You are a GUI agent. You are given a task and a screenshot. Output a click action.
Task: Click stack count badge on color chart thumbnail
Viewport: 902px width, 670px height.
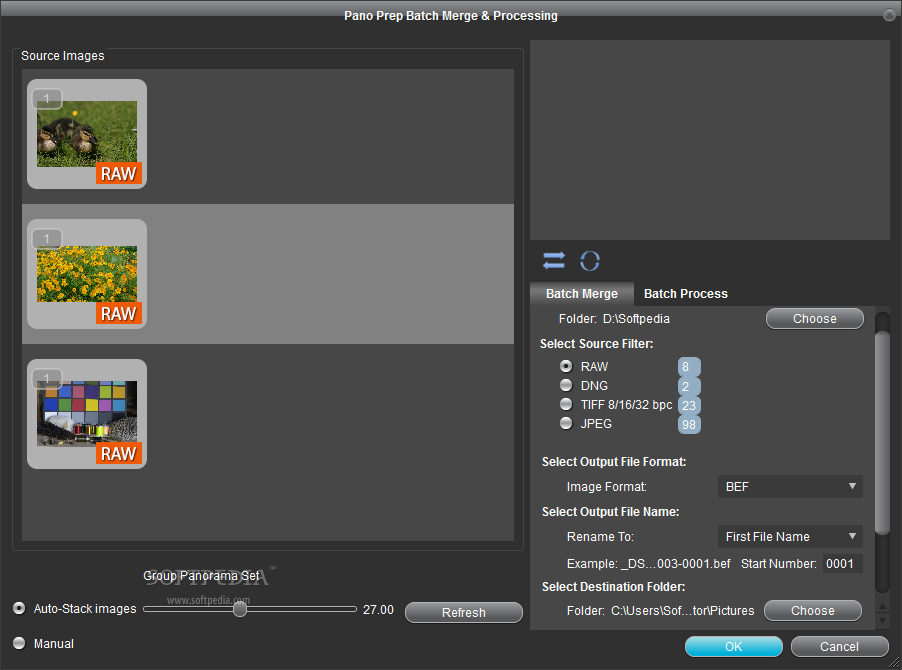pyautogui.click(x=47, y=377)
